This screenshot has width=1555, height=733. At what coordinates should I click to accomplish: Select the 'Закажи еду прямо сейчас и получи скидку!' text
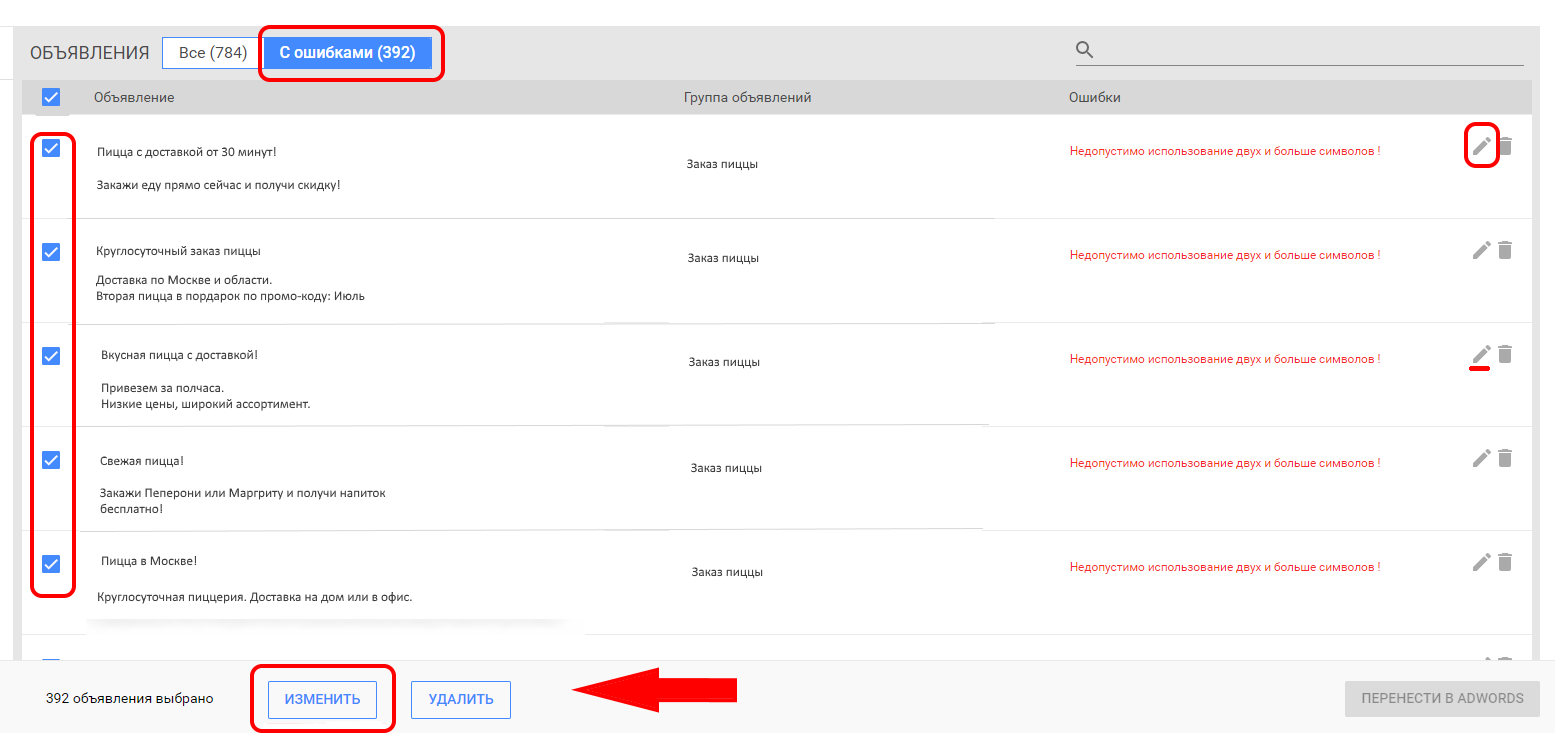click(219, 185)
